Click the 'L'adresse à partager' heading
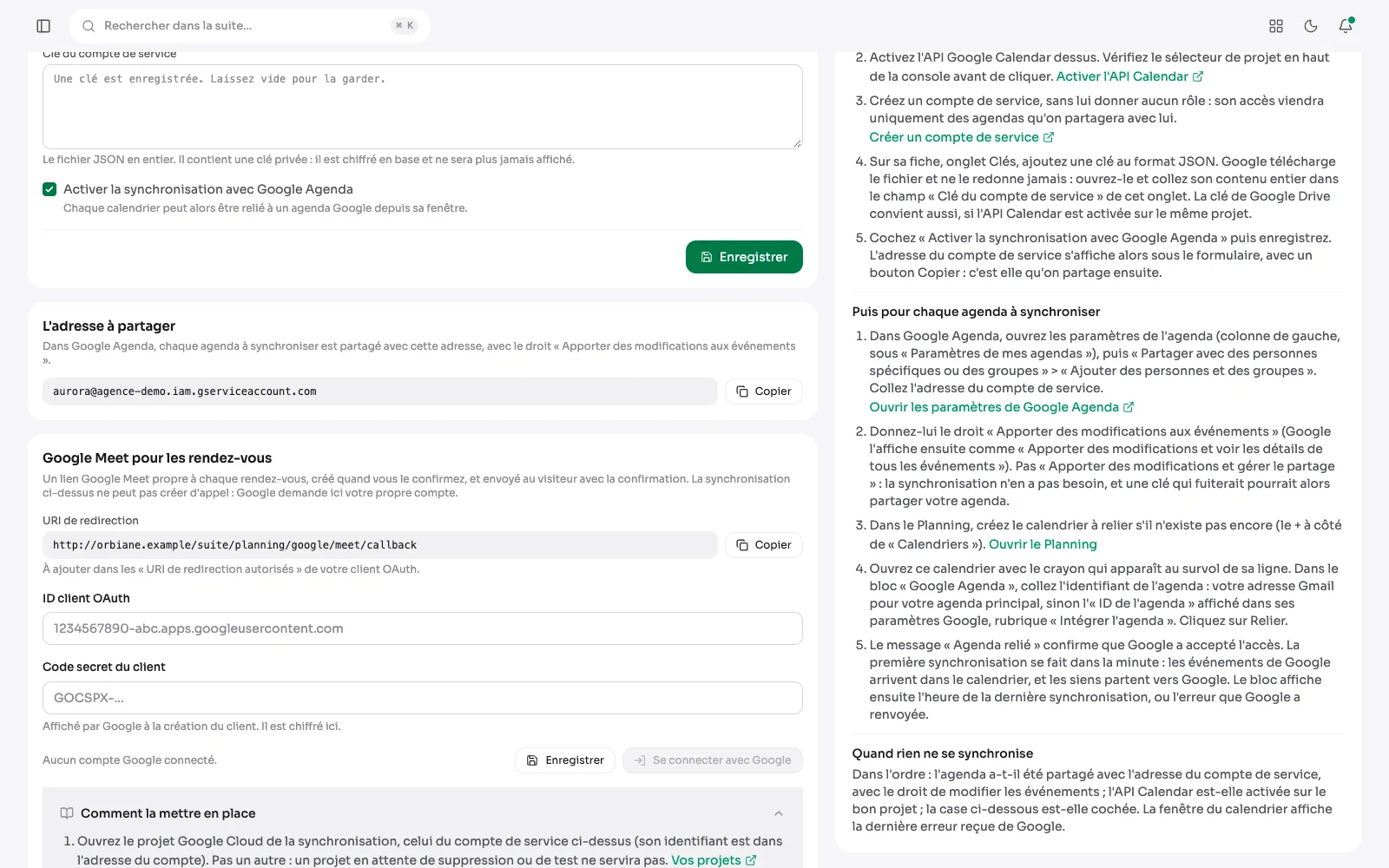 (x=109, y=326)
